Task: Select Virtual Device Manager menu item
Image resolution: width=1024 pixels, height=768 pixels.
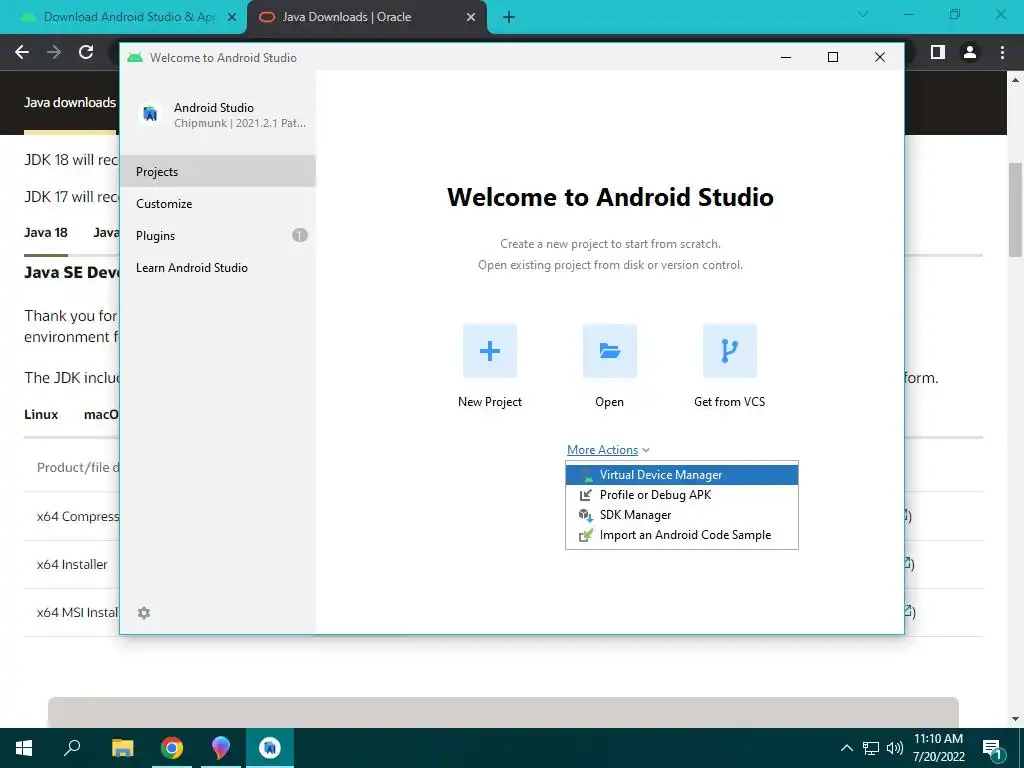Action: point(682,475)
